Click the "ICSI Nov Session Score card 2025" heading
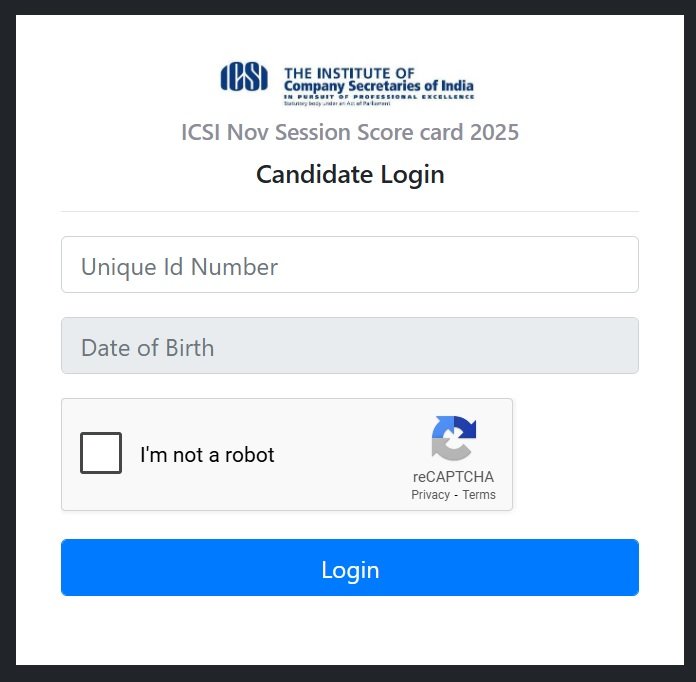 pos(350,132)
